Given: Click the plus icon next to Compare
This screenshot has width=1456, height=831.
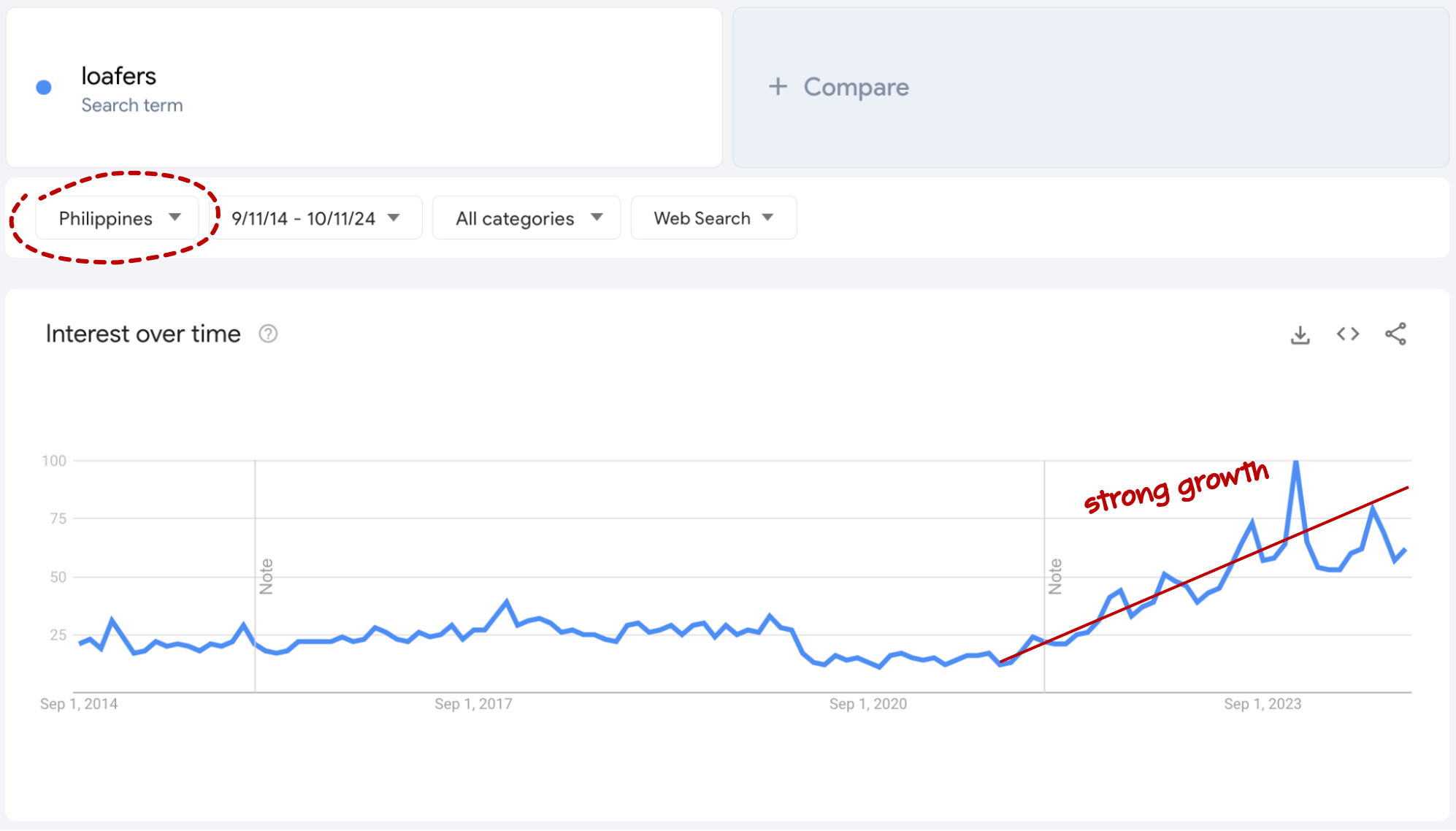Looking at the screenshot, I should pyautogui.click(x=778, y=87).
